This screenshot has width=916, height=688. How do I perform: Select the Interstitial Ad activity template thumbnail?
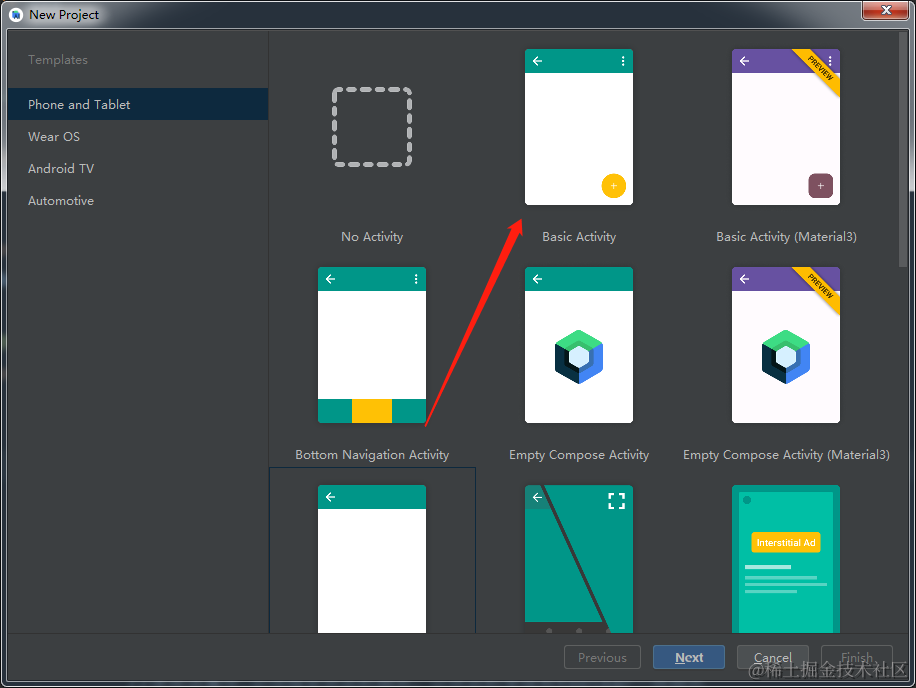pos(786,559)
